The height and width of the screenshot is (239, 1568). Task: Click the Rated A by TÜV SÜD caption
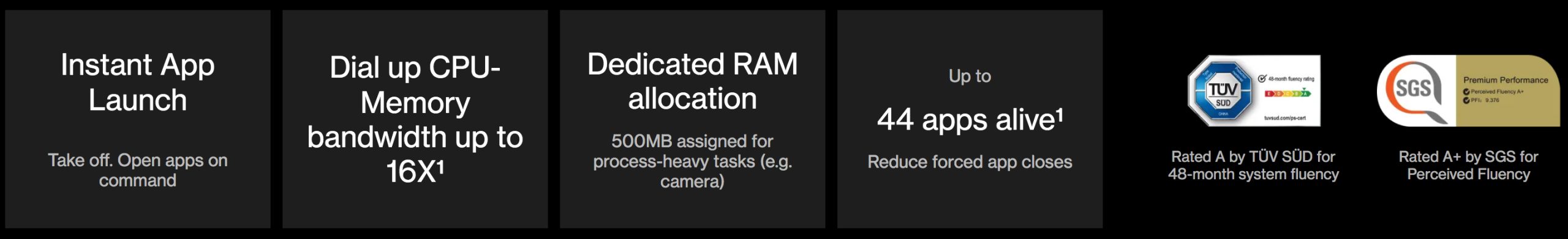tap(1253, 166)
